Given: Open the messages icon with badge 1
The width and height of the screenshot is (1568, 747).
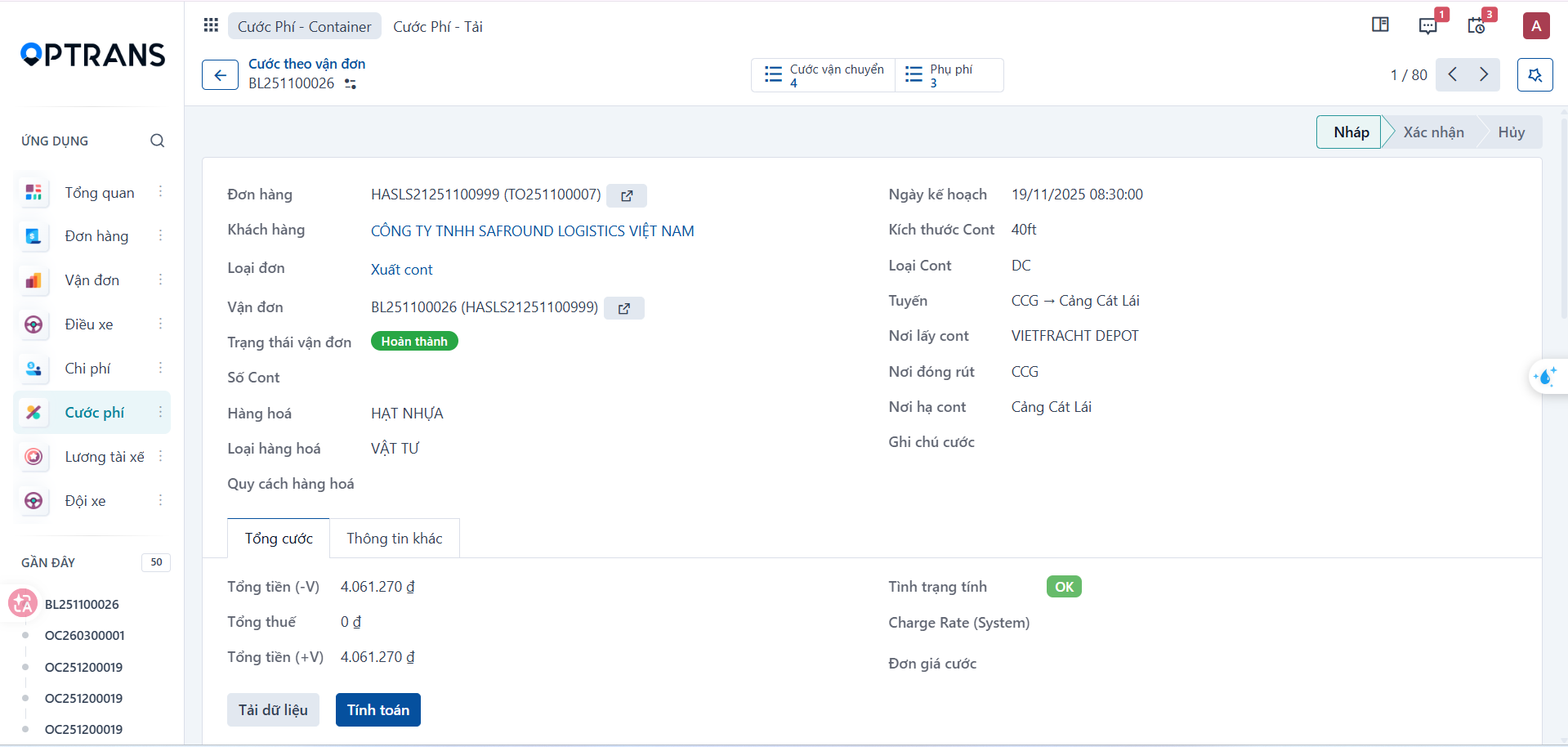Looking at the screenshot, I should [1427, 26].
